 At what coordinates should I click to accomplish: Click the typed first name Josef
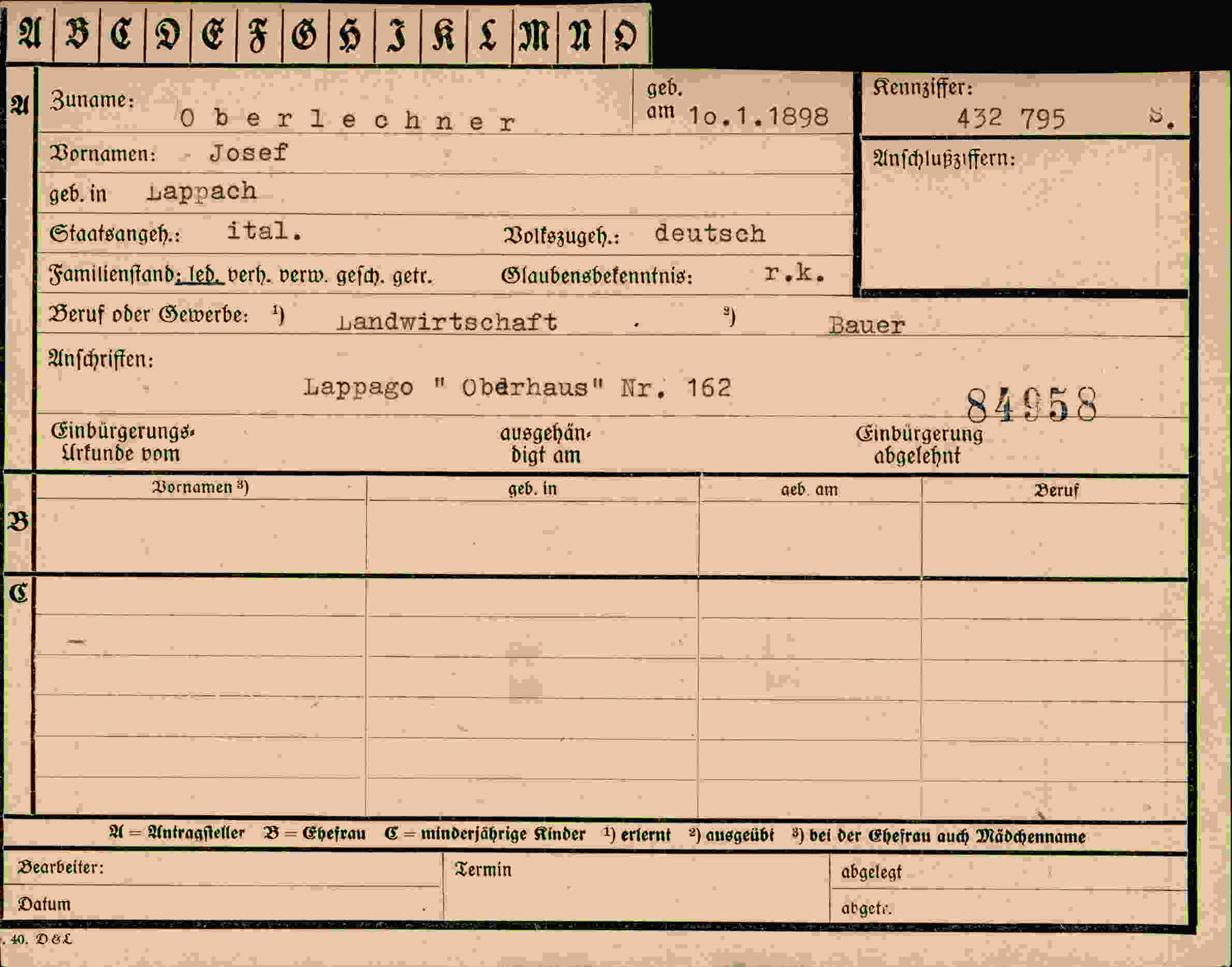tap(248, 153)
